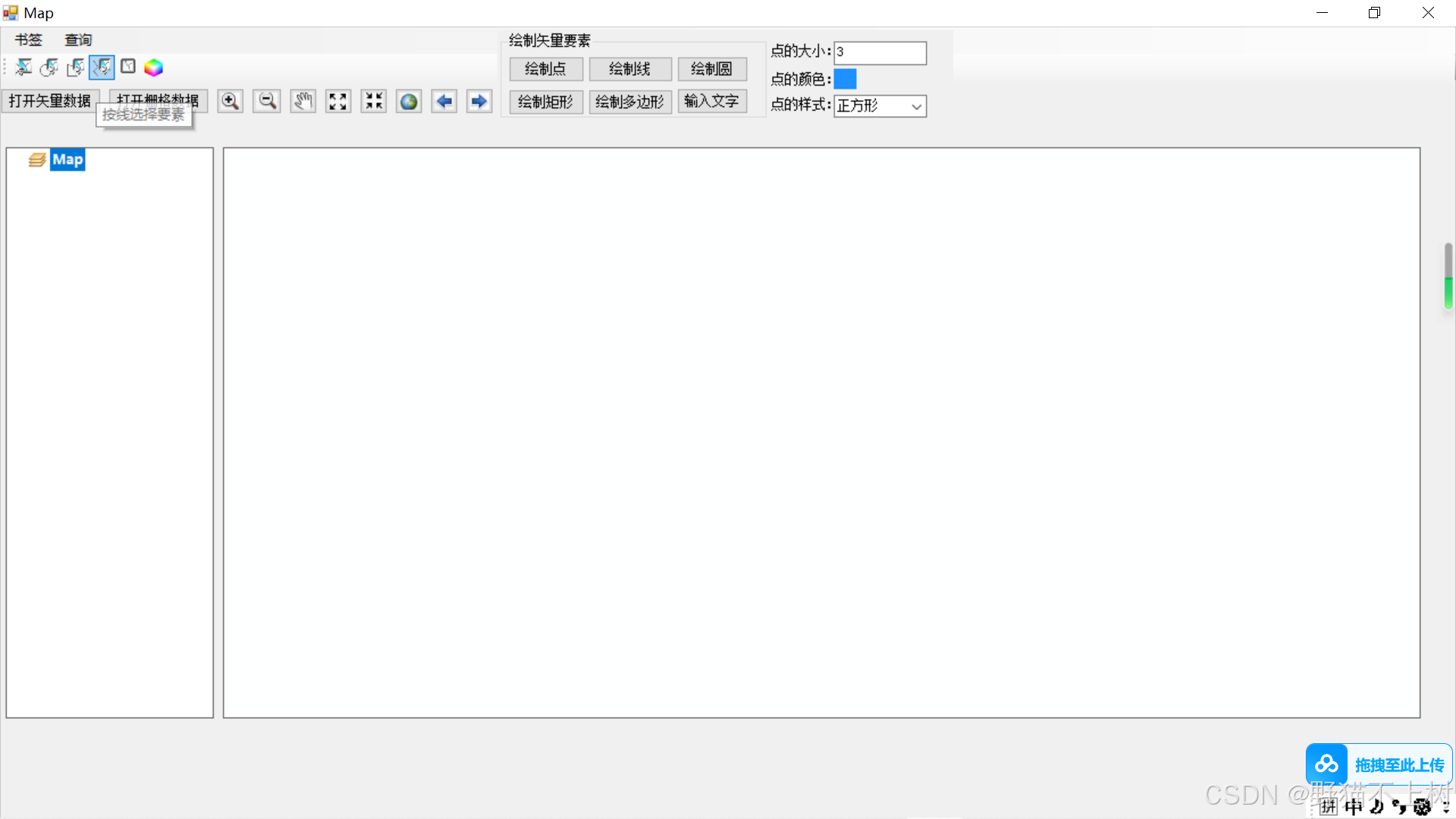Toggle the select-by-circle feature tool

click(49, 67)
